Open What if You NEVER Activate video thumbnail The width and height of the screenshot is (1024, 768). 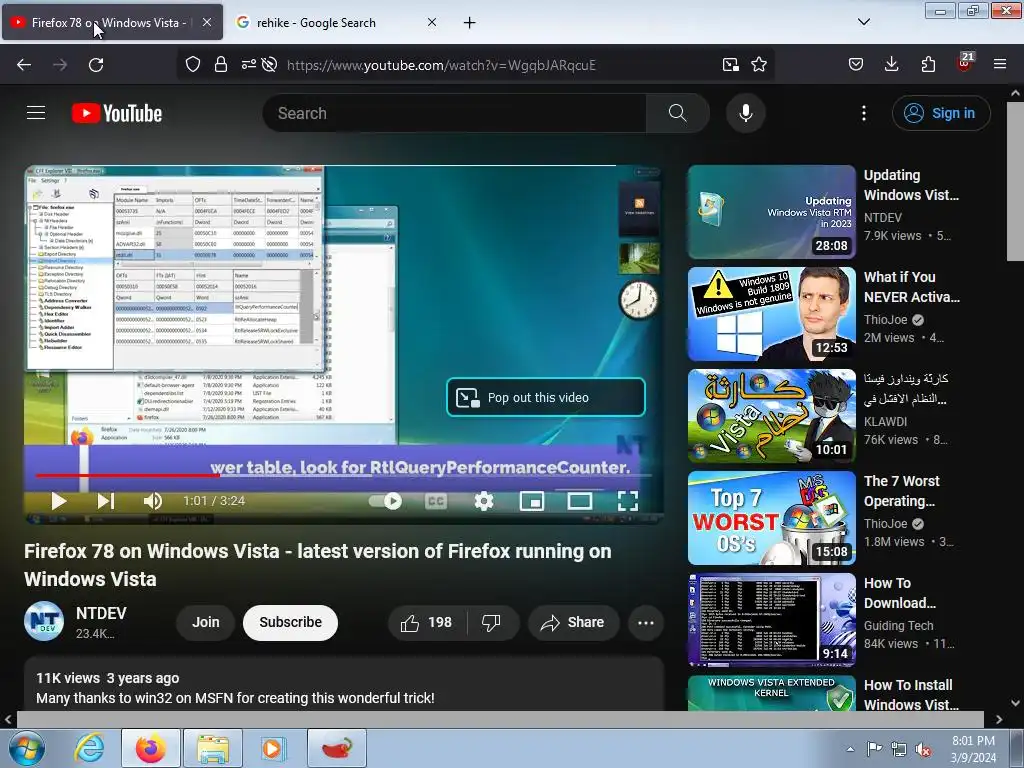point(771,314)
